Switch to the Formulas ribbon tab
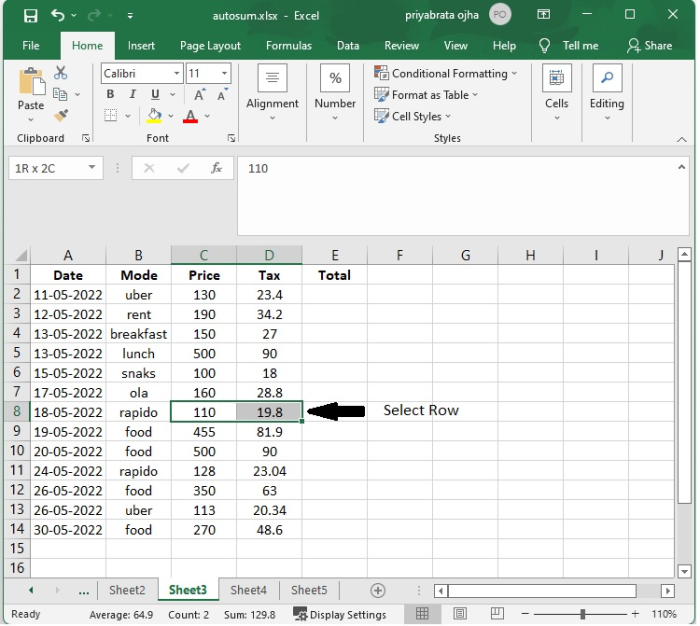Screen dimensions: 700x626 [x=288, y=45]
